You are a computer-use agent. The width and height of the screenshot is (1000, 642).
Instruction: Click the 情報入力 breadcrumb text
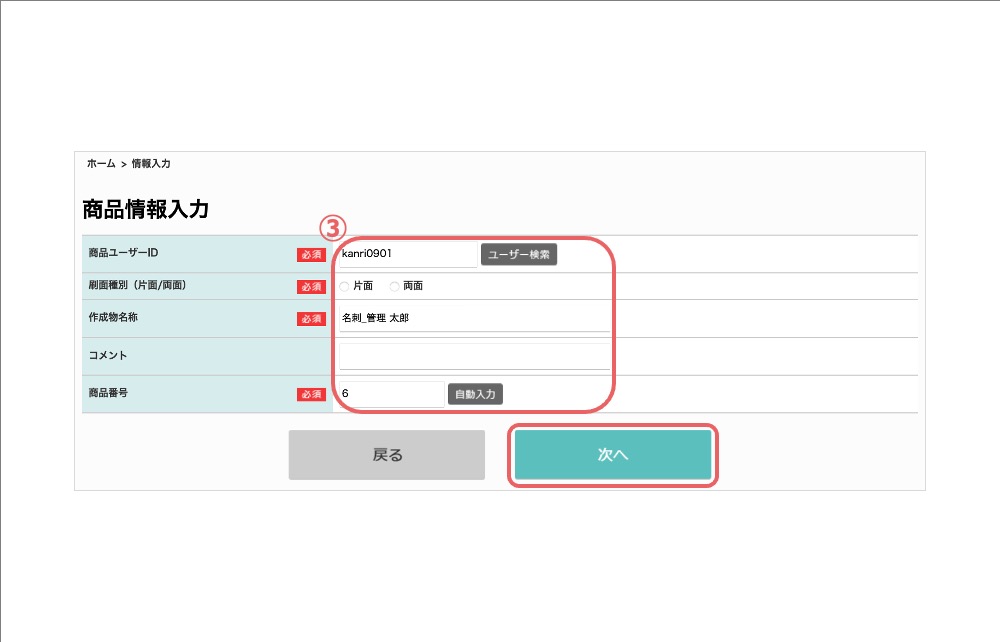pos(151,164)
